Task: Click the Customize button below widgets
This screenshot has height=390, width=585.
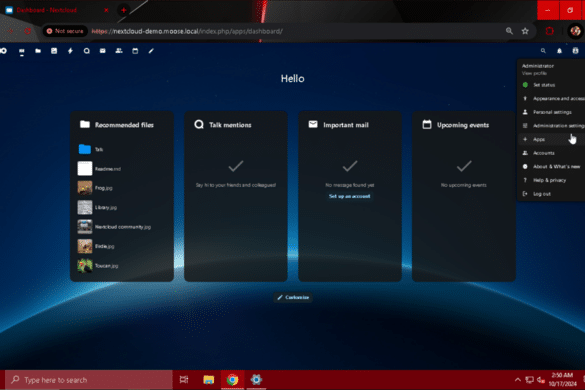Action: pos(293,297)
